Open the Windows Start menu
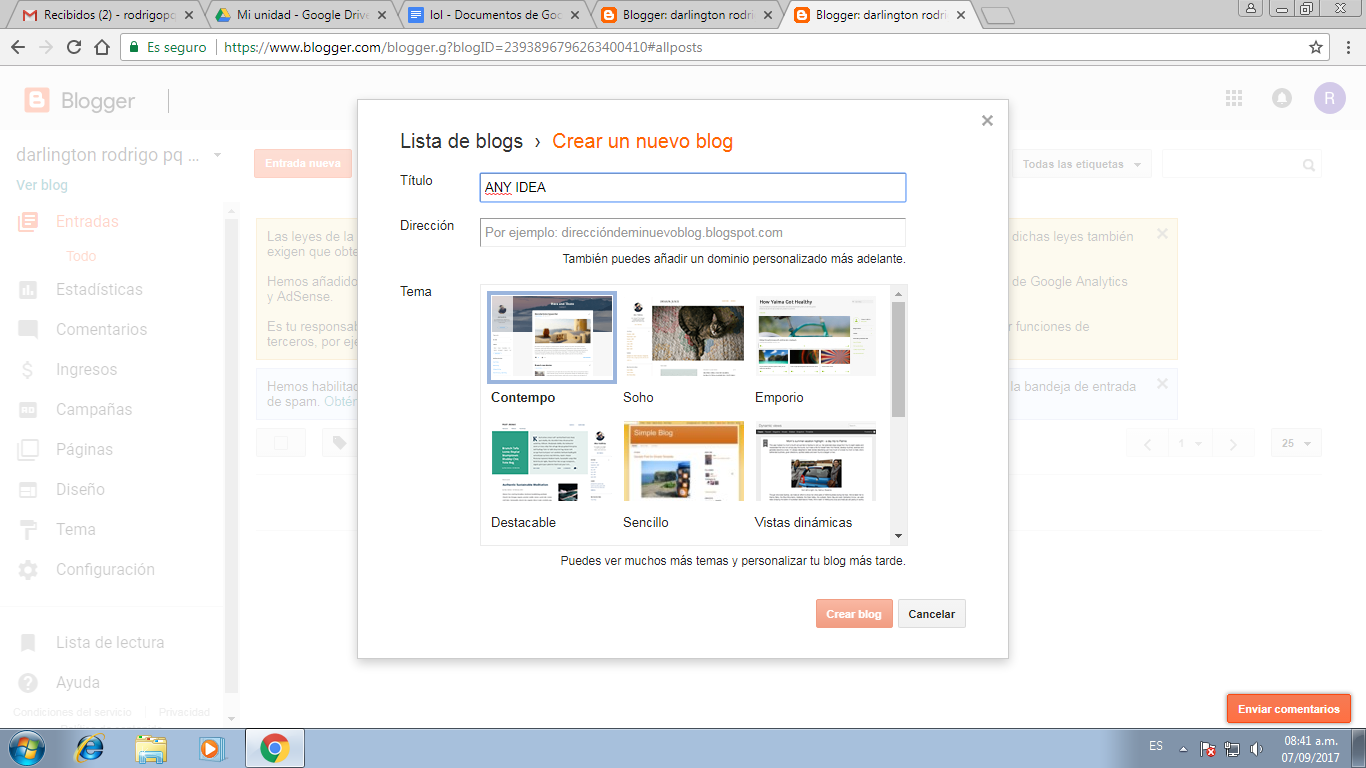1366x768 pixels. 27,748
